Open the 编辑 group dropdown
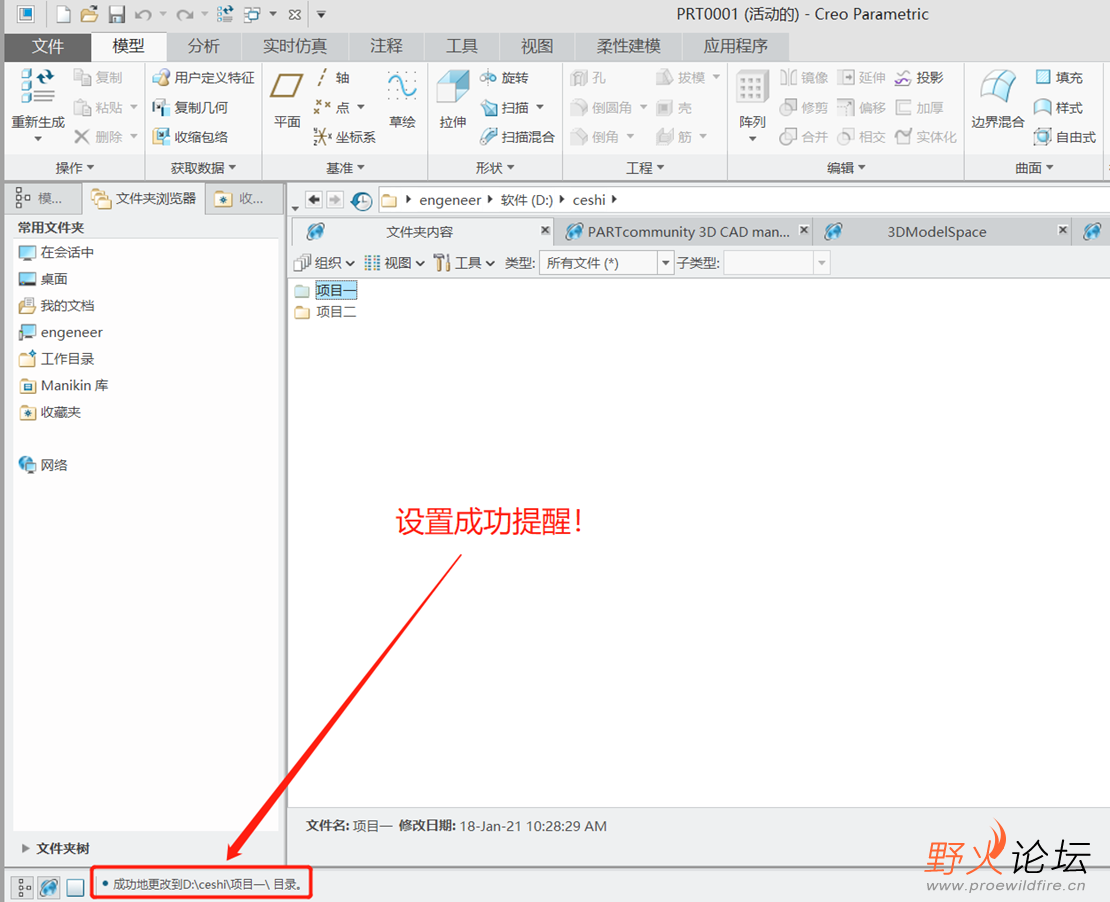Image resolution: width=1110 pixels, height=902 pixels. (x=846, y=168)
